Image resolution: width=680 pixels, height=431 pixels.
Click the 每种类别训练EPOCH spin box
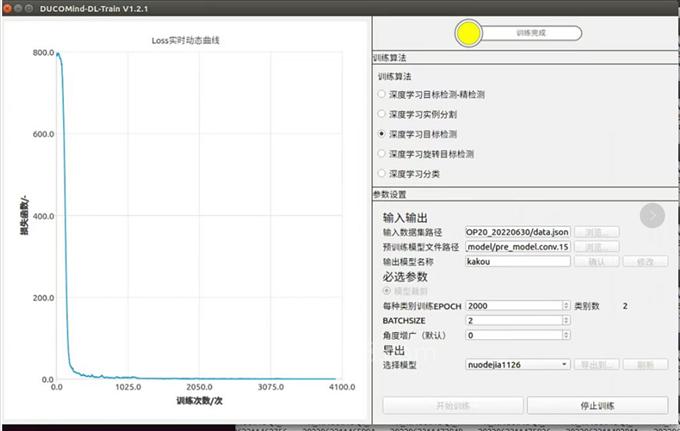pos(518,305)
